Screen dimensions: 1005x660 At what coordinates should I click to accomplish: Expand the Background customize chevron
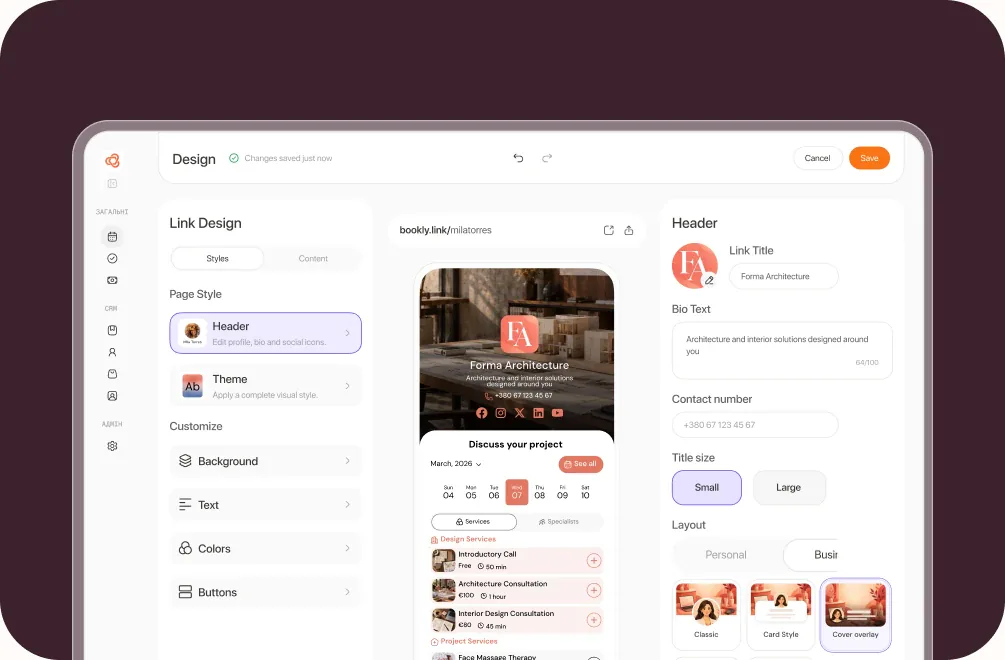(347, 461)
